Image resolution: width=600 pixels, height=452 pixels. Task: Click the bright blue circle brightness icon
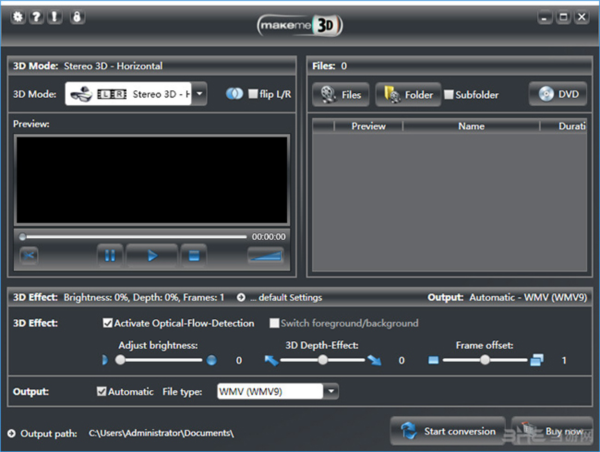tap(211, 360)
